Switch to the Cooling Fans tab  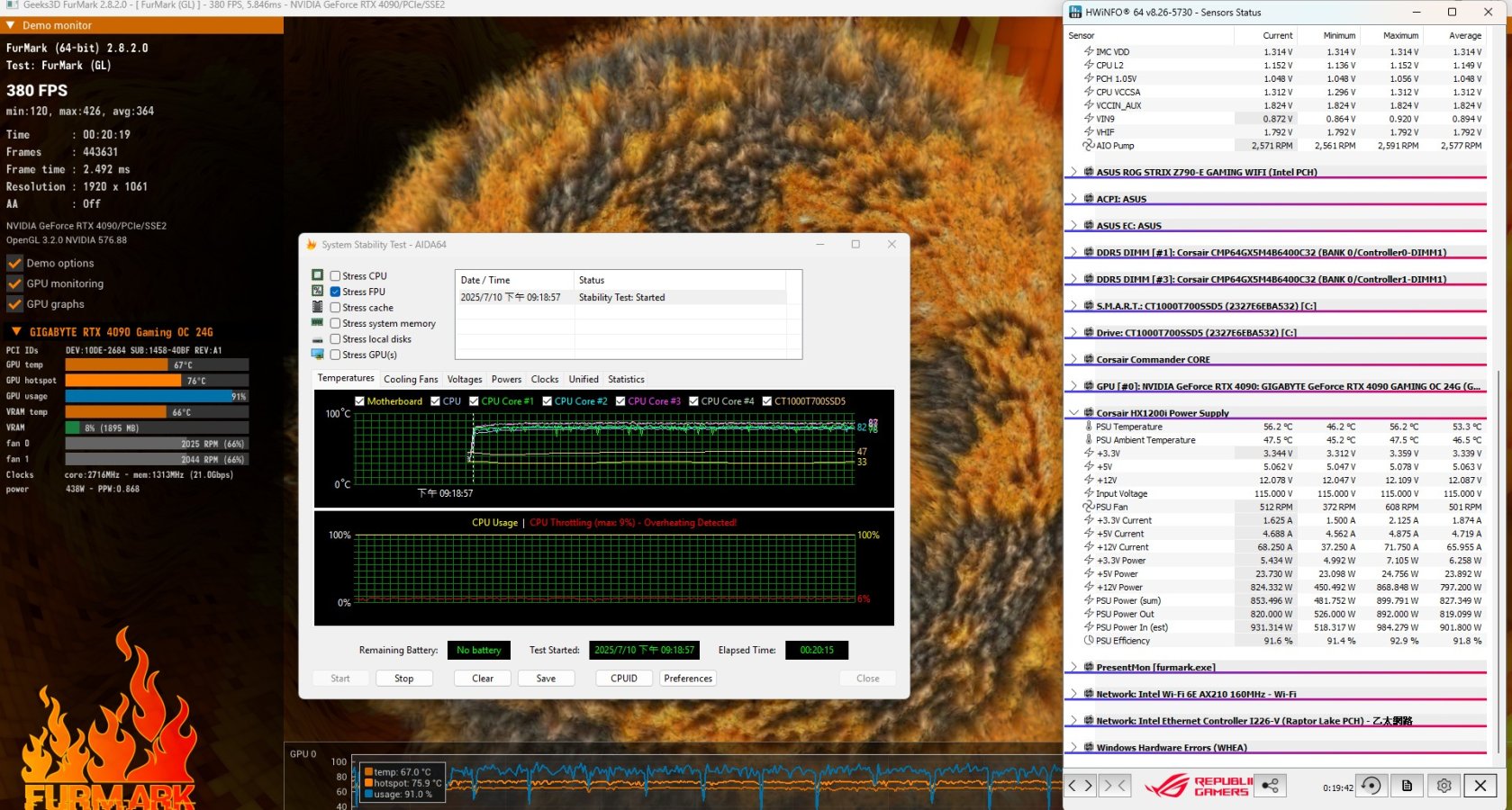pyautogui.click(x=411, y=380)
